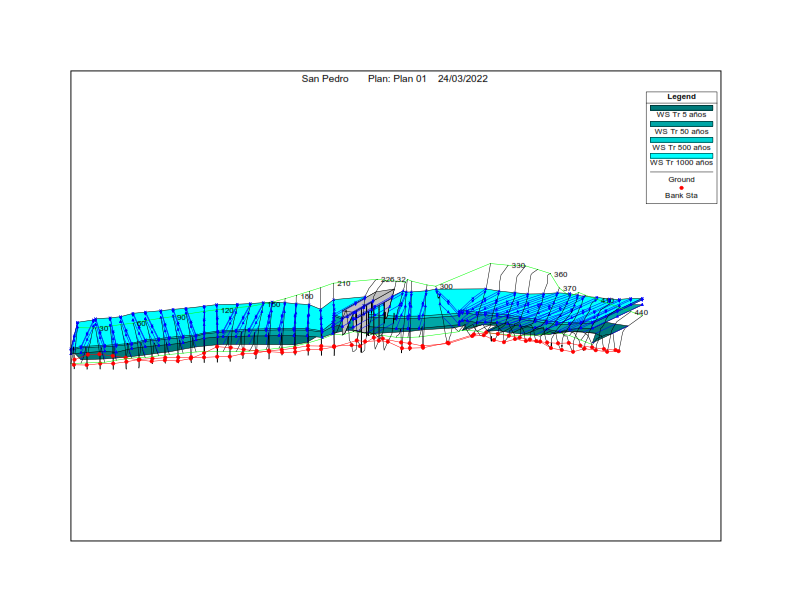Viewport: 792px width, 612px height.
Task: Click the 'WS Tr 50 años' legend label
Action: tap(681, 131)
